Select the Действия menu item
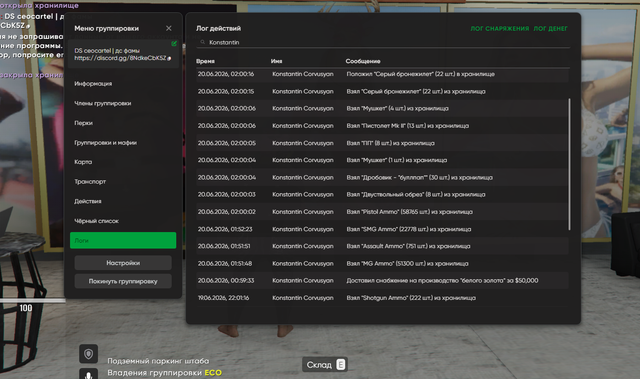The height and width of the screenshot is (379, 640). pyautogui.click(x=88, y=201)
